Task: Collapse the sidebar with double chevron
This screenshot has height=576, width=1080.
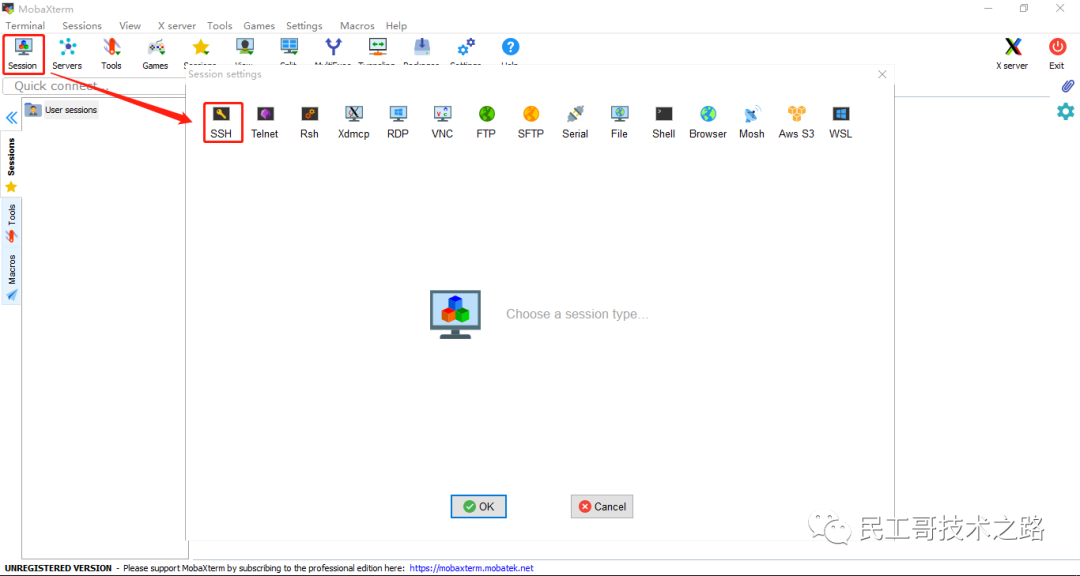Action: point(11,117)
